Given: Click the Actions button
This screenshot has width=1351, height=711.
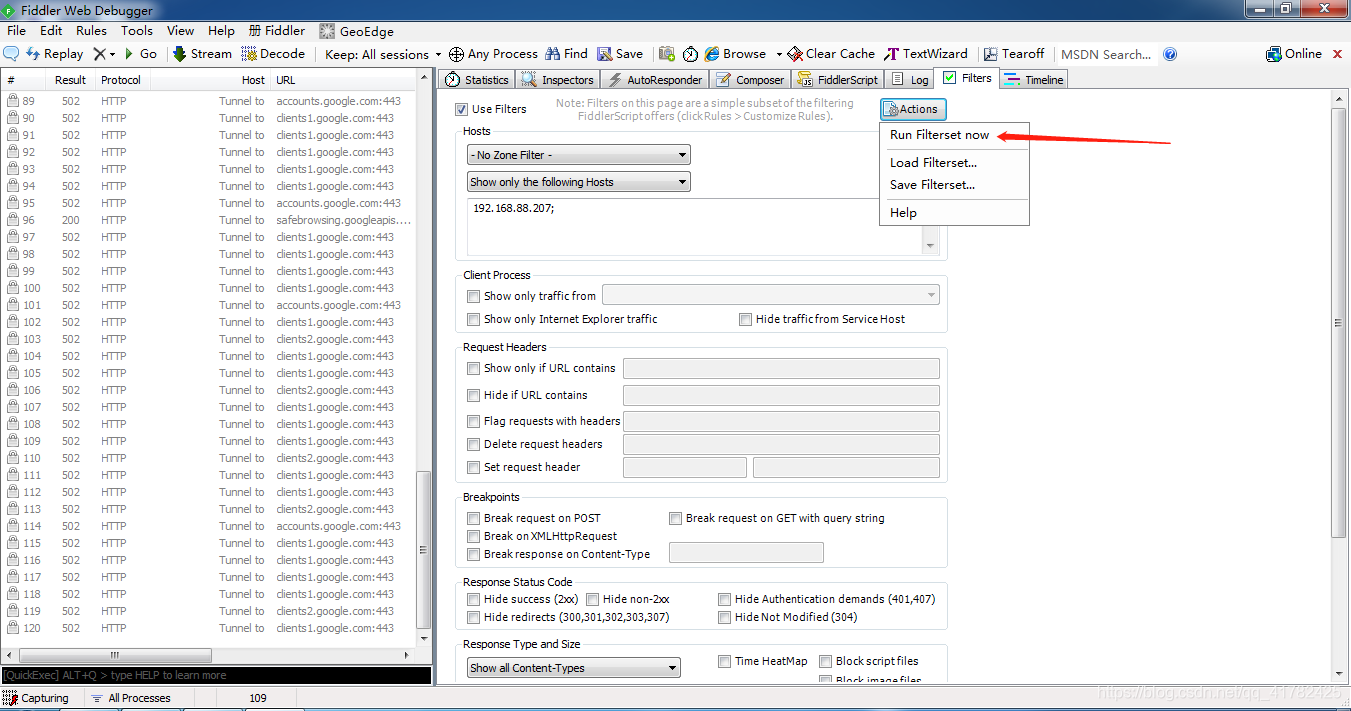Looking at the screenshot, I should coord(912,109).
